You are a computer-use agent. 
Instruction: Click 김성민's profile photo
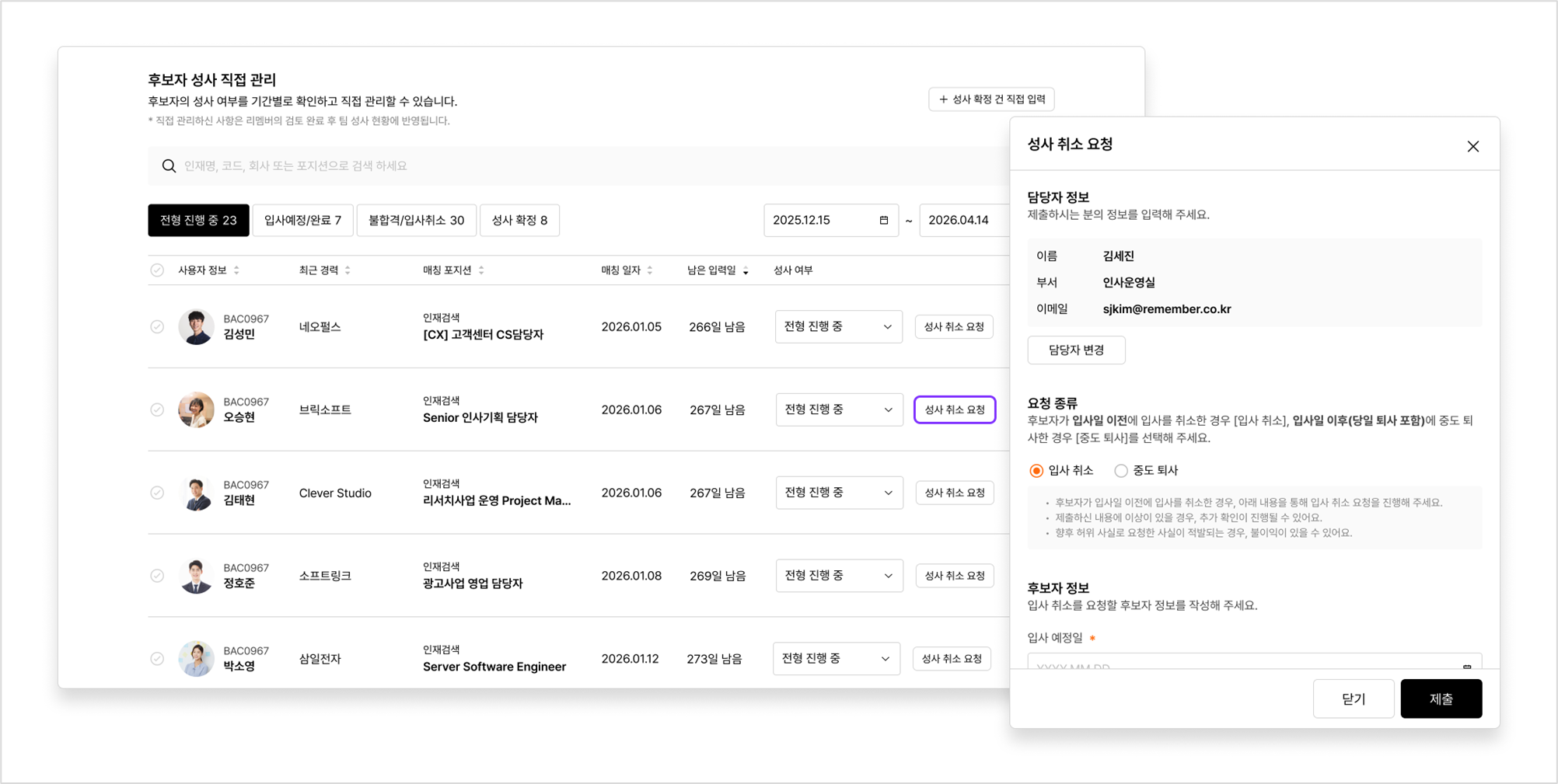196,327
